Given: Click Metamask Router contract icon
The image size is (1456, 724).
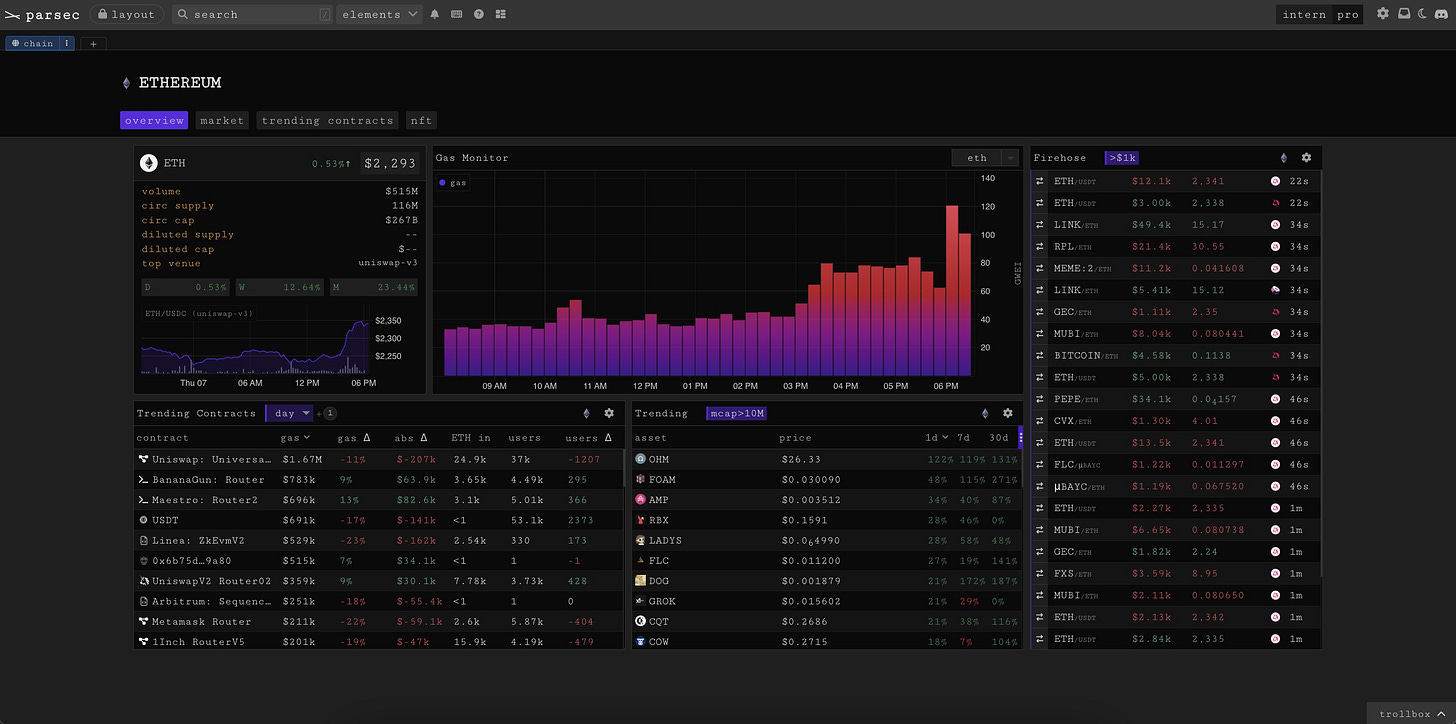Looking at the screenshot, I should pyautogui.click(x=144, y=621).
